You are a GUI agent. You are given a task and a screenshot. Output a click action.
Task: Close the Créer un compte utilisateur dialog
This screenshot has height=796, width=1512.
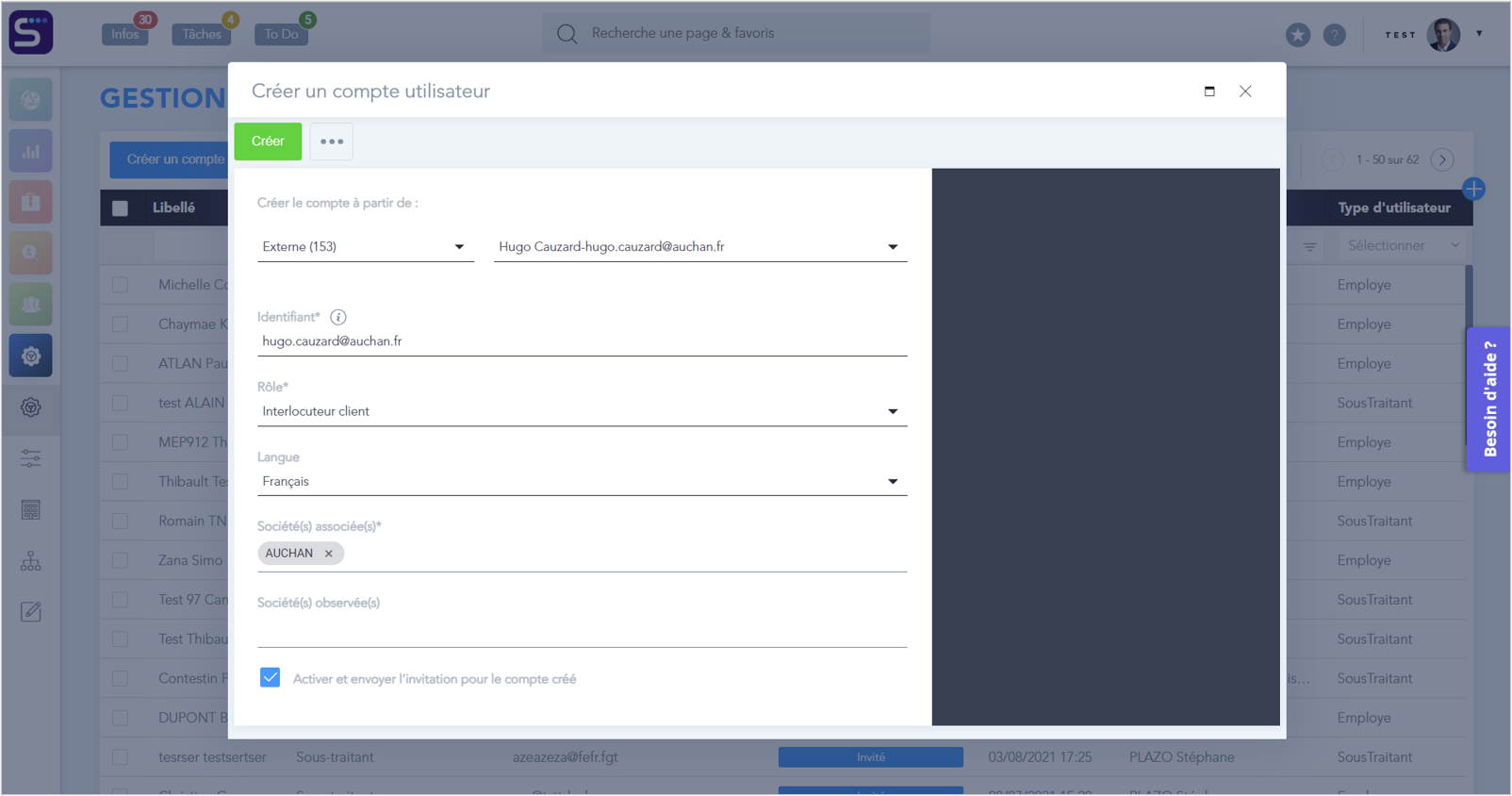tap(1245, 91)
